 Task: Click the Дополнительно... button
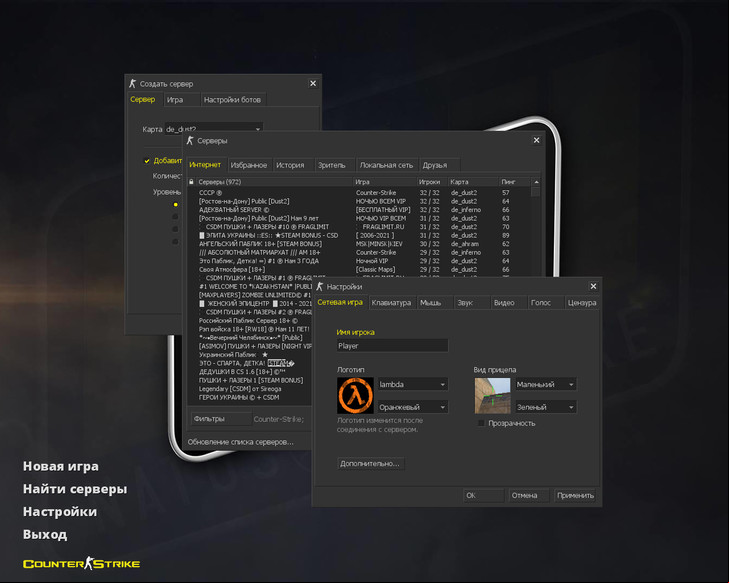(x=370, y=464)
